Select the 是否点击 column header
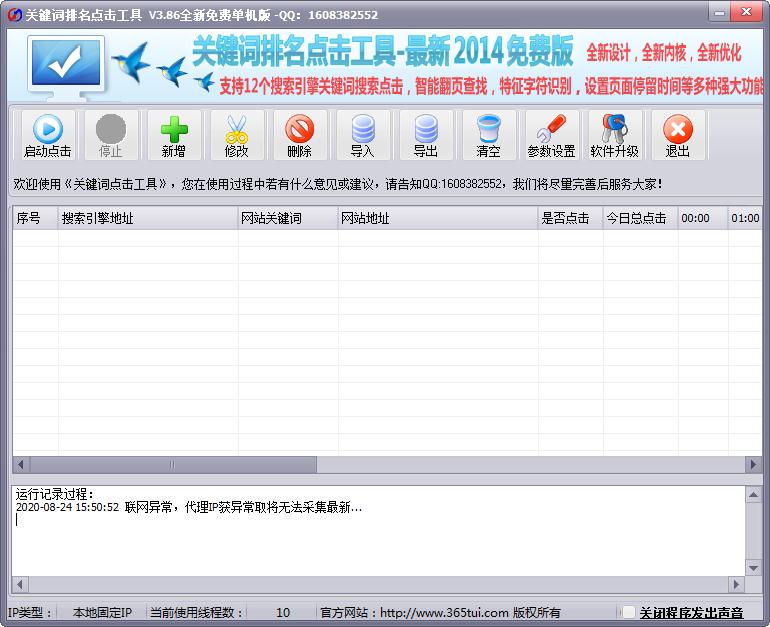 coord(569,218)
